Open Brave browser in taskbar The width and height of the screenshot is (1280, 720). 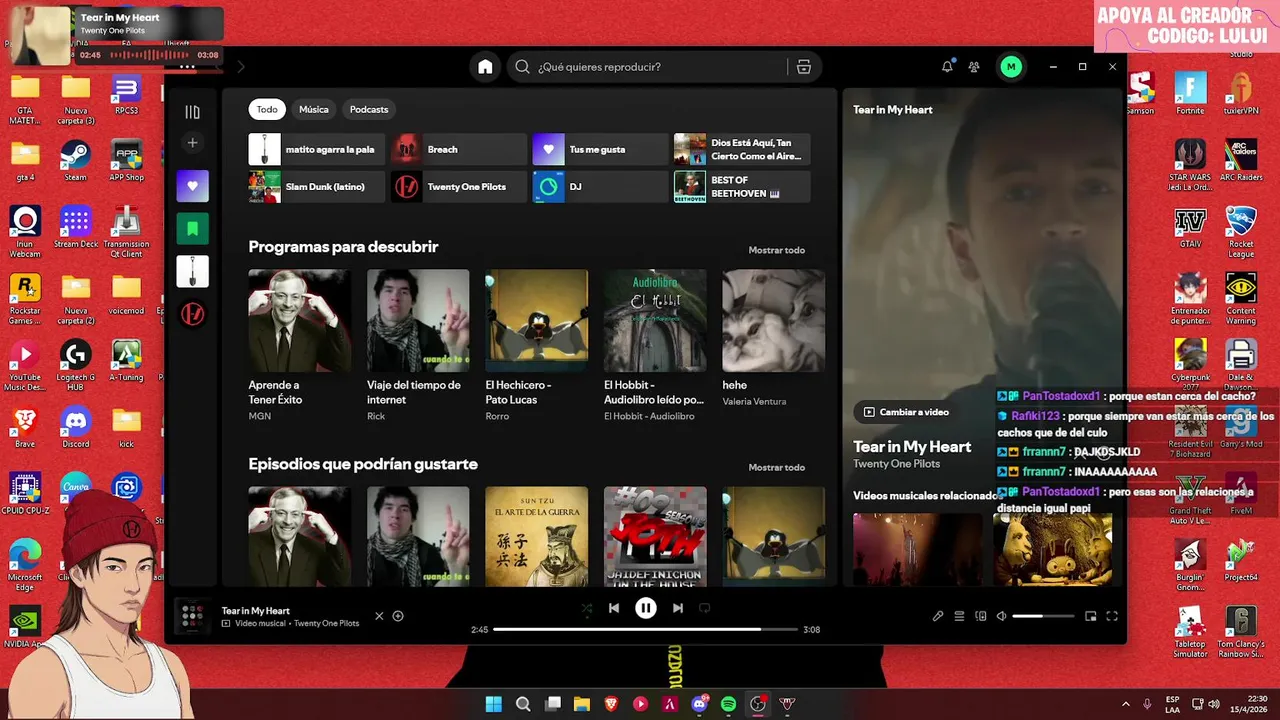611,704
